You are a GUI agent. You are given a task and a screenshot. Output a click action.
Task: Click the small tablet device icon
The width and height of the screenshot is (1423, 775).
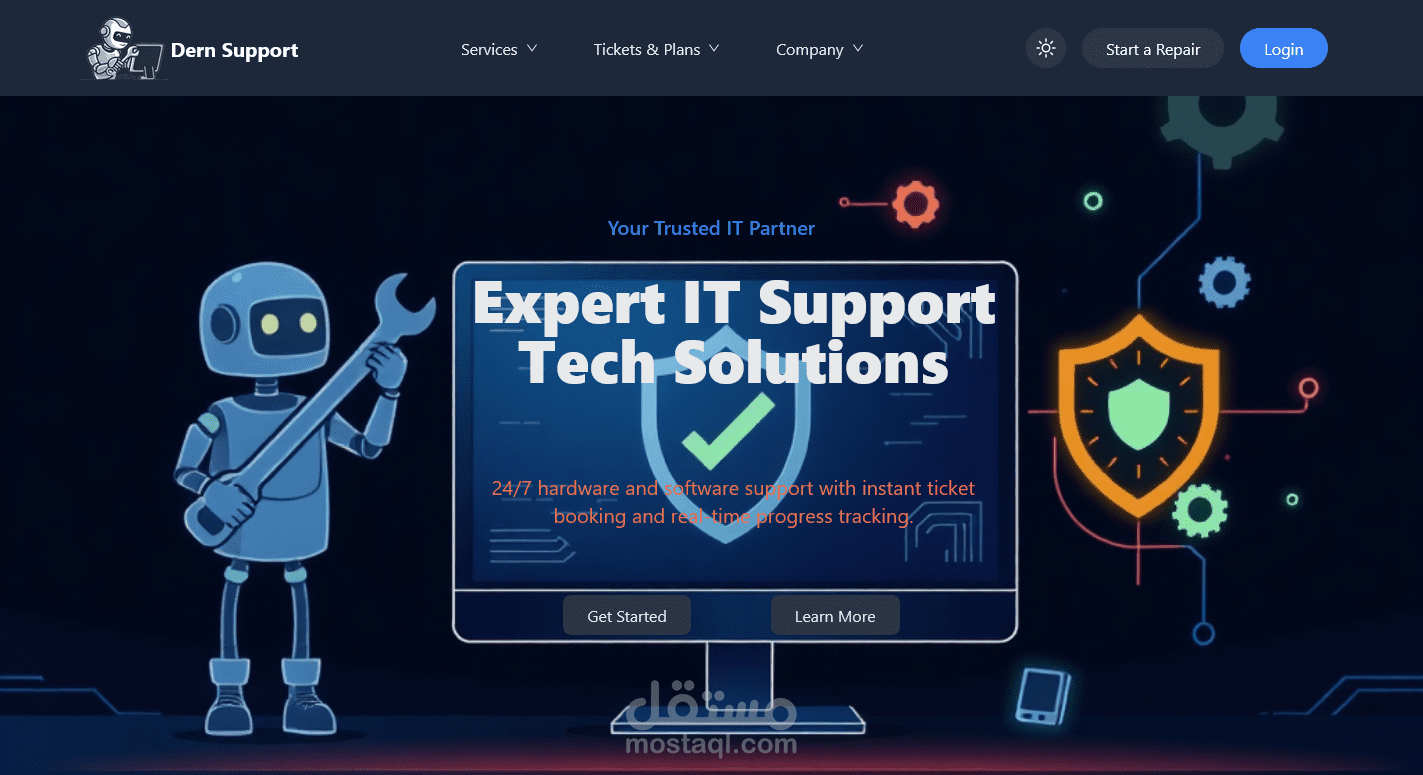click(1042, 695)
